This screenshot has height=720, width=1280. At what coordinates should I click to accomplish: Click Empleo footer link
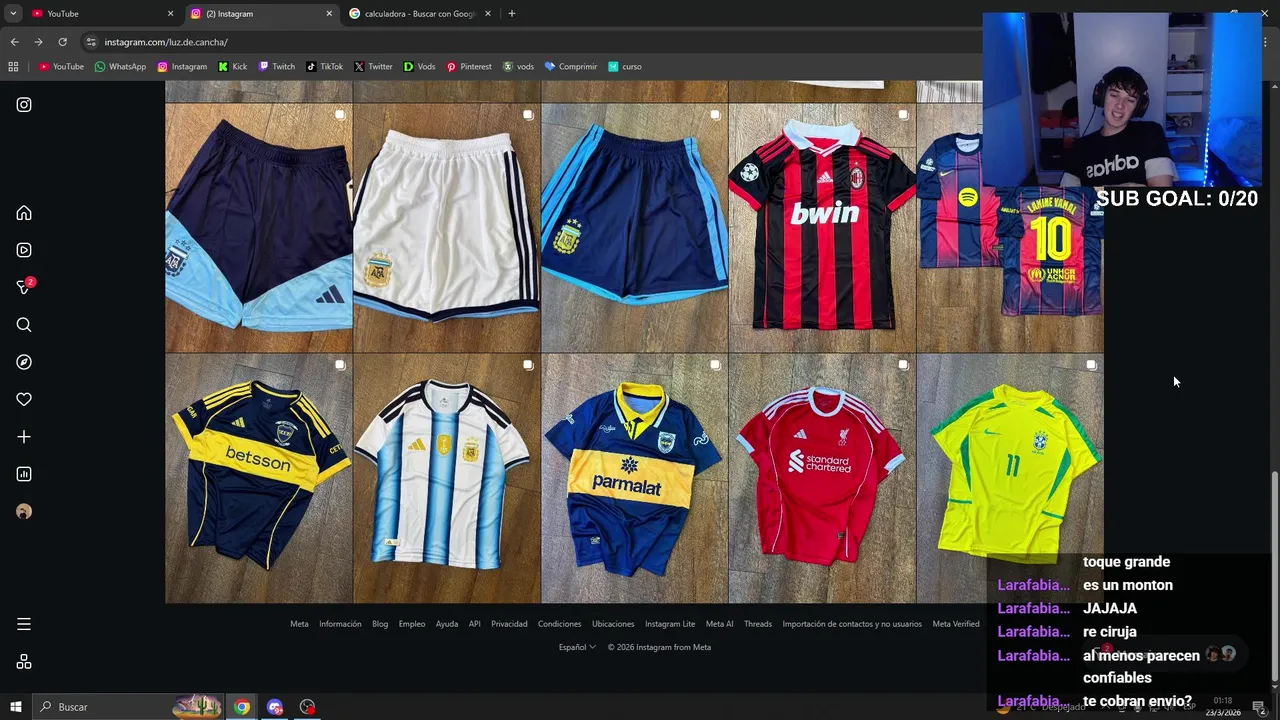[x=412, y=624]
